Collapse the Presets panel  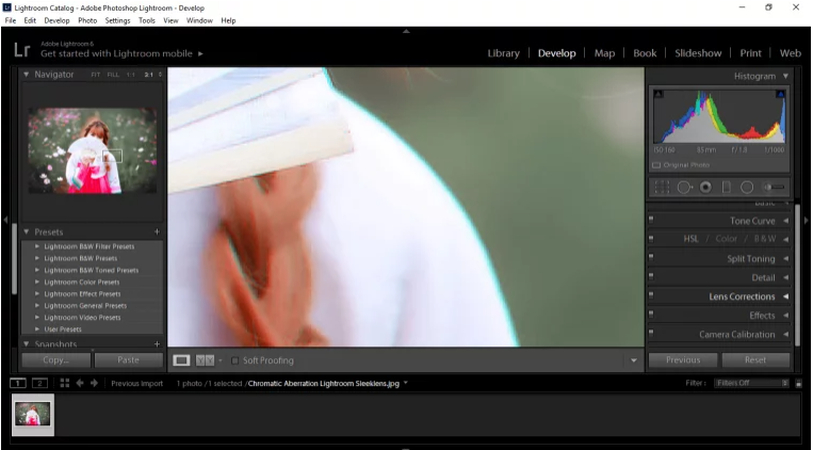coord(26,232)
